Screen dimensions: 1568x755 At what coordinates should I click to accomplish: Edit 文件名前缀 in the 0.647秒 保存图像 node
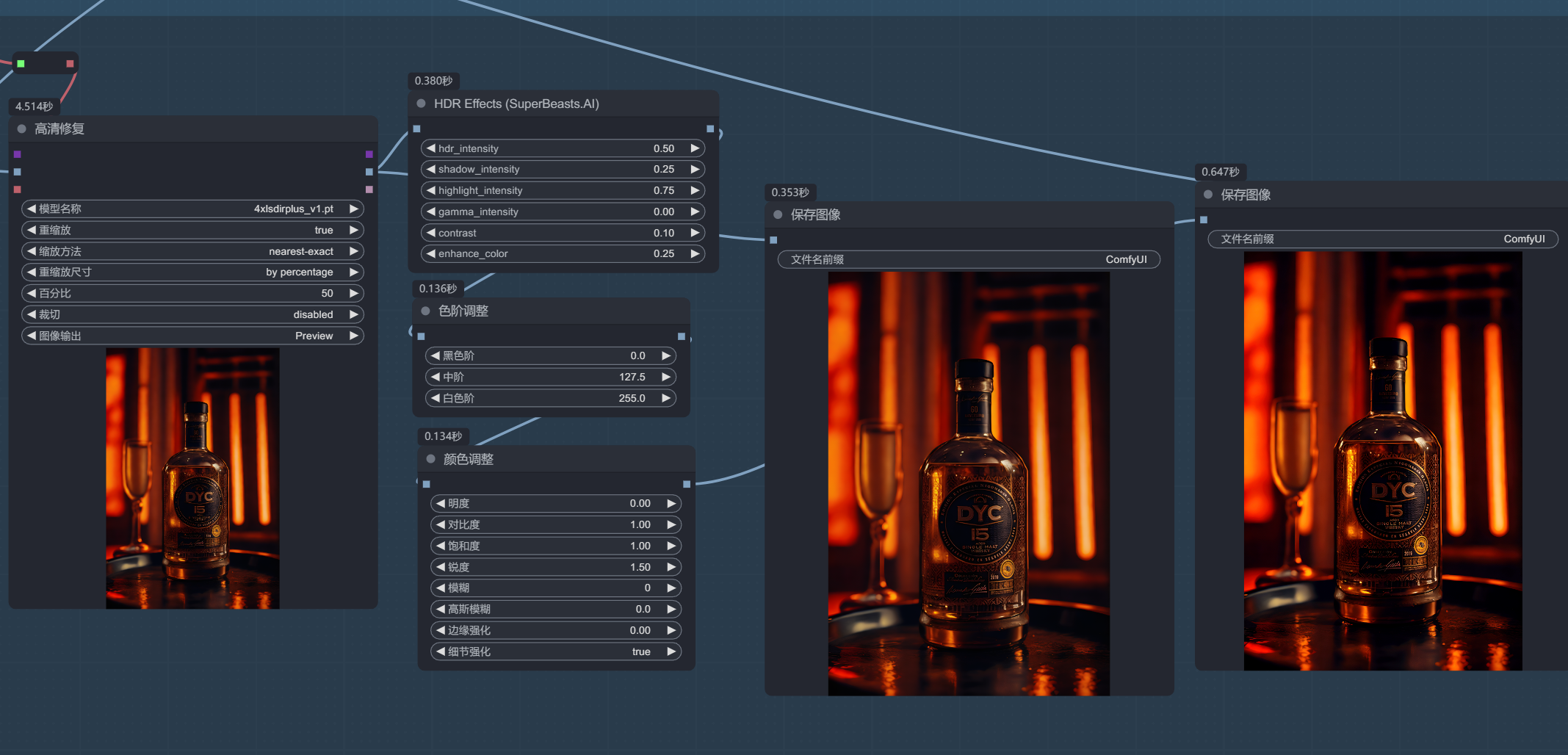(x=1383, y=239)
